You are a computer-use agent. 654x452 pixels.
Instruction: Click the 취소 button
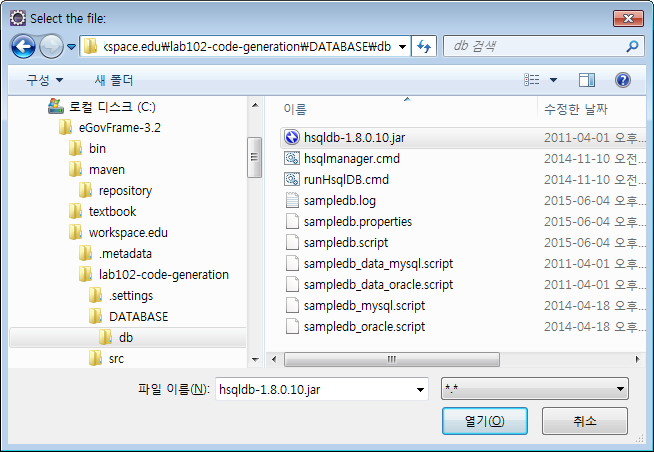[x=585, y=421]
